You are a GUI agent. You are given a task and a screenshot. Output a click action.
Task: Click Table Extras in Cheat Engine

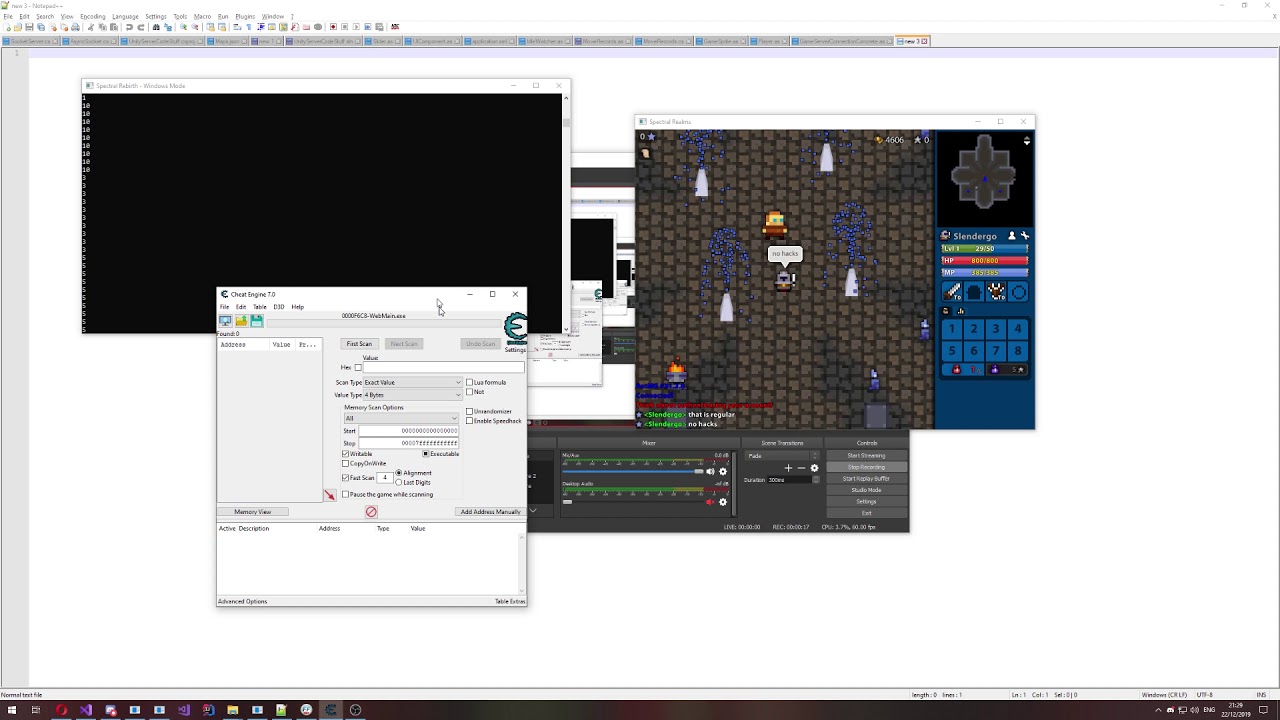tap(509, 602)
